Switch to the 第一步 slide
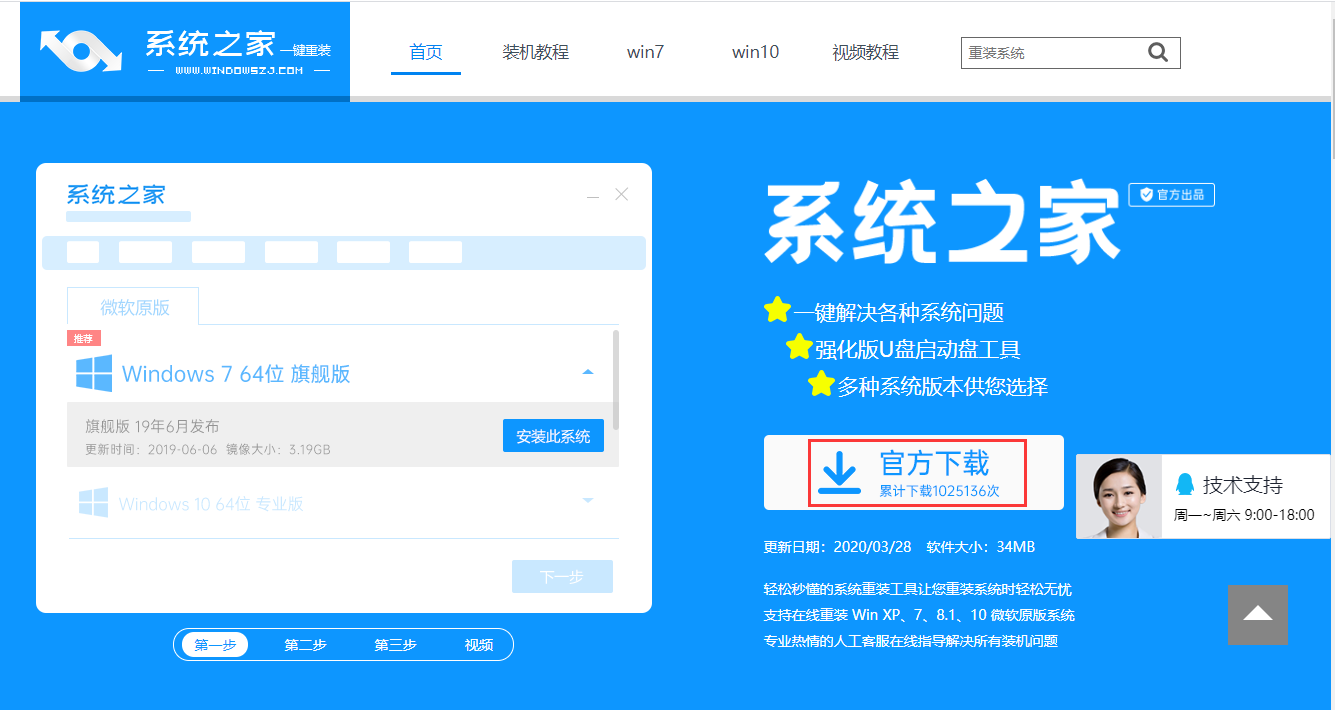Image resolution: width=1335 pixels, height=710 pixels. 215,645
